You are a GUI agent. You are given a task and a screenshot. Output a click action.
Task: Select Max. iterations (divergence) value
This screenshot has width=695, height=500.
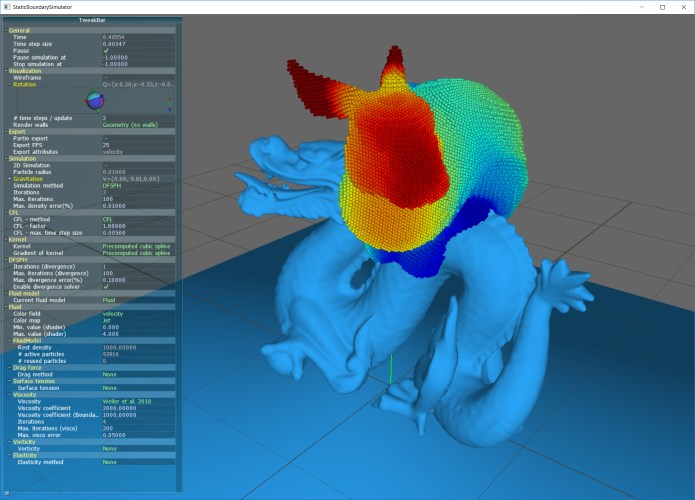tap(139, 273)
